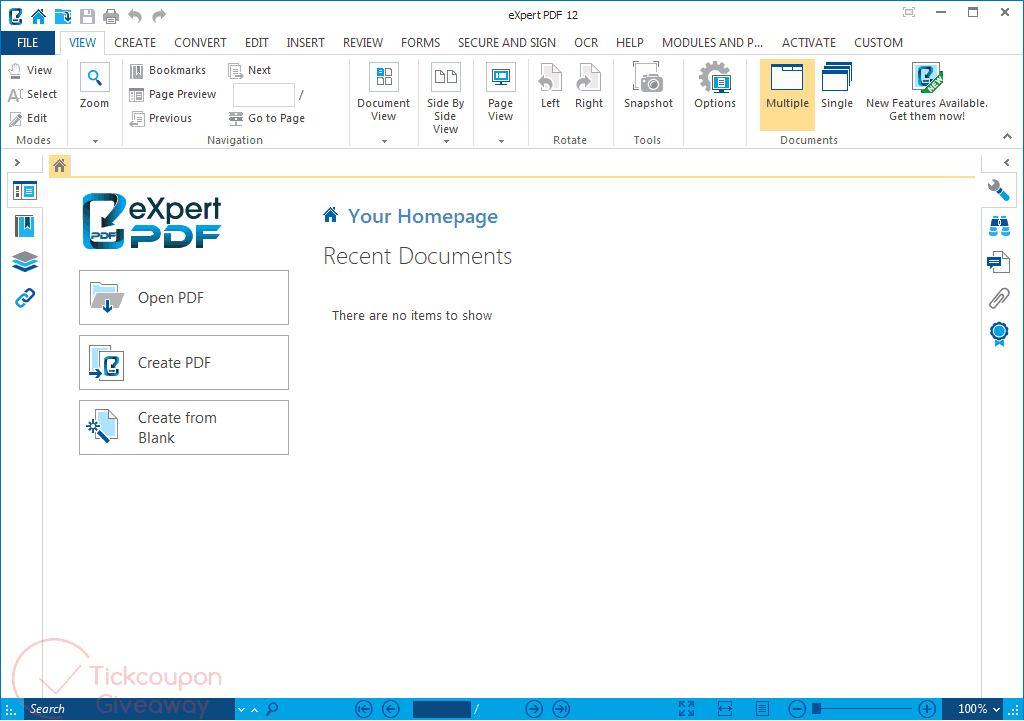The image size is (1024, 721).
Task: Open search options down arrow in status bar
Action: coord(242,709)
